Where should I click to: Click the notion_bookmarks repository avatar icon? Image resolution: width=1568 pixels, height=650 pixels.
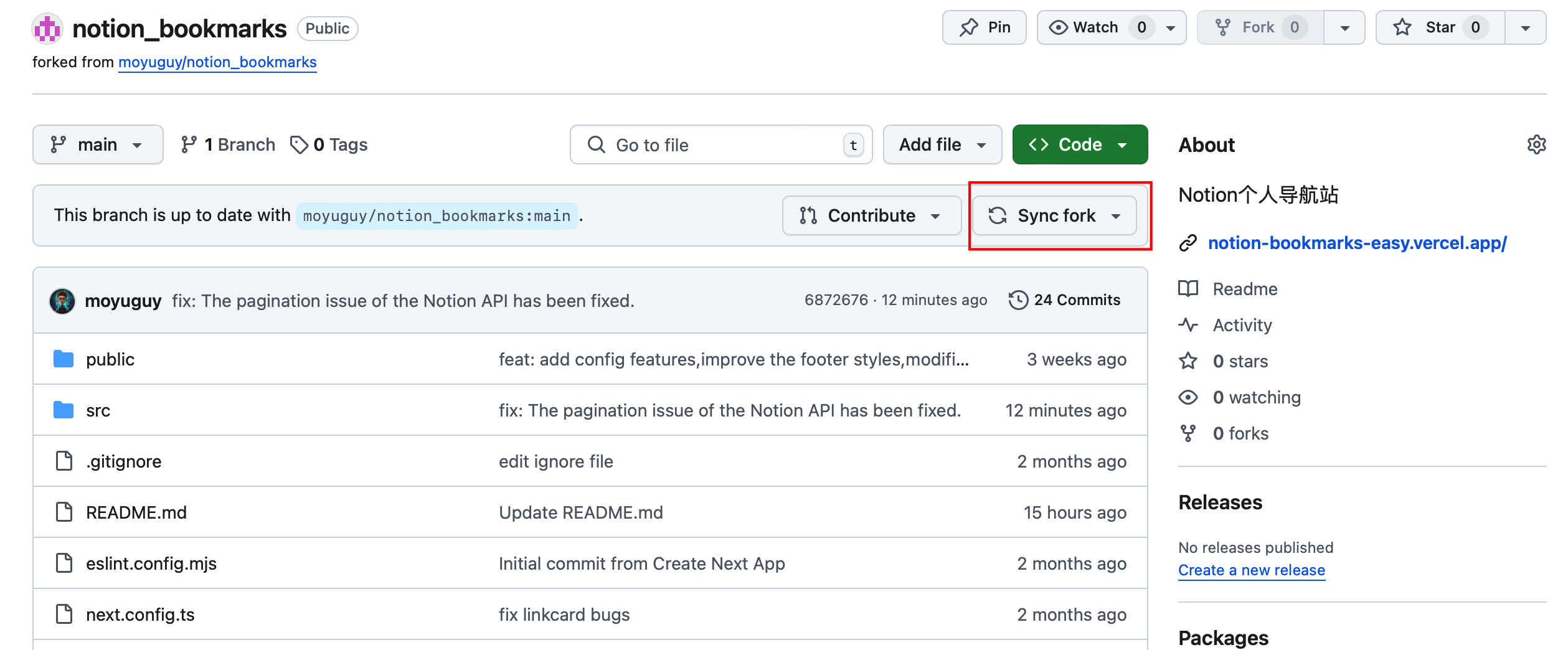47,29
